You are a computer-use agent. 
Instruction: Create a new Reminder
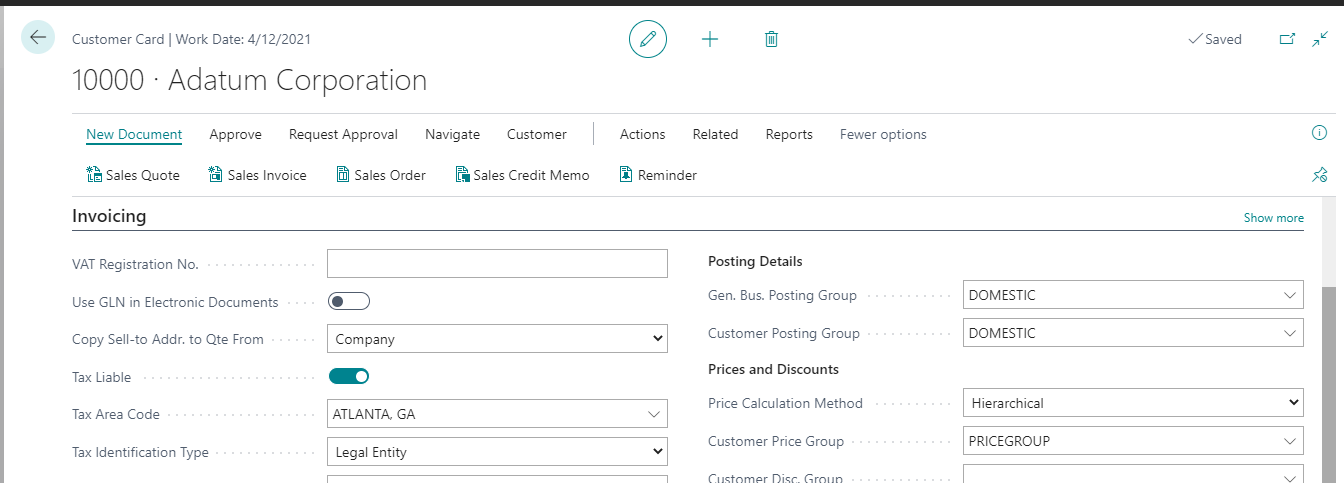[x=658, y=175]
